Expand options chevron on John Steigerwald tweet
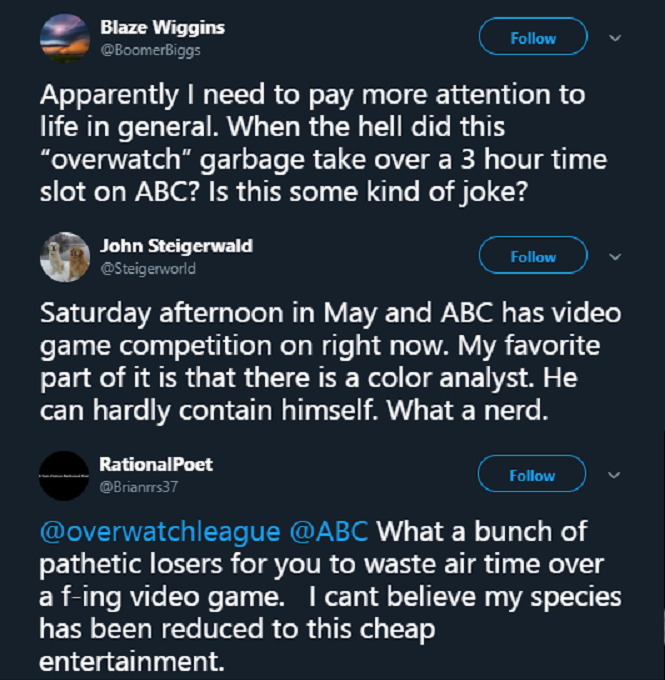The width and height of the screenshot is (665, 680). pos(615,256)
